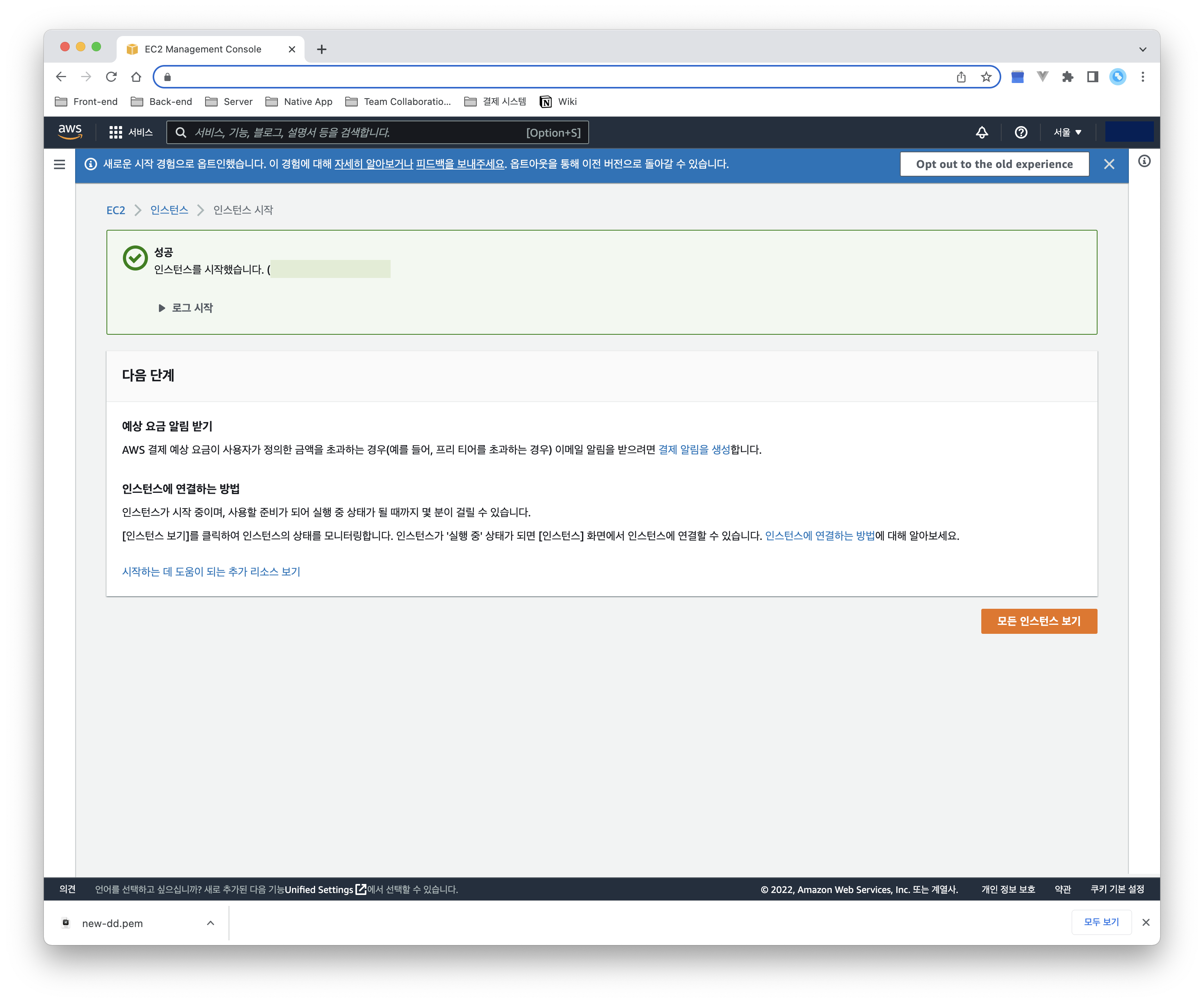Click the 모든 인스턴스 보기 button

pos(1038,621)
